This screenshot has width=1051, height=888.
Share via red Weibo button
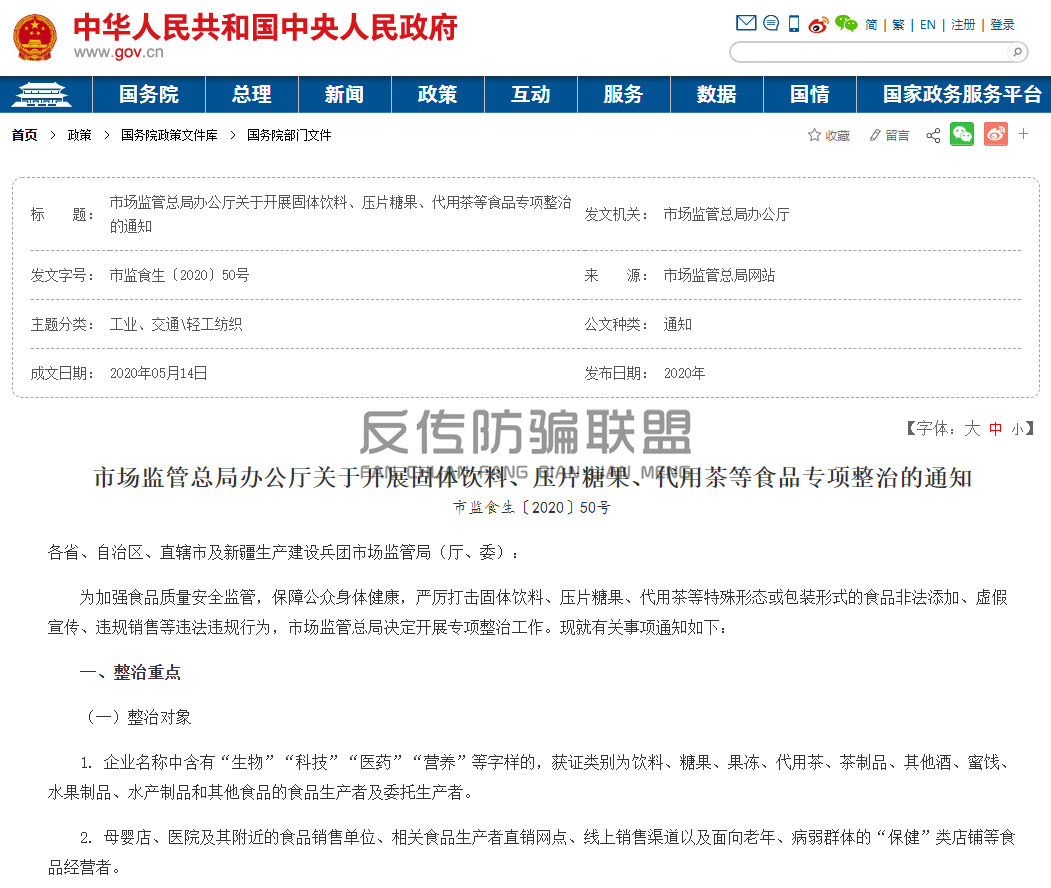coord(995,134)
